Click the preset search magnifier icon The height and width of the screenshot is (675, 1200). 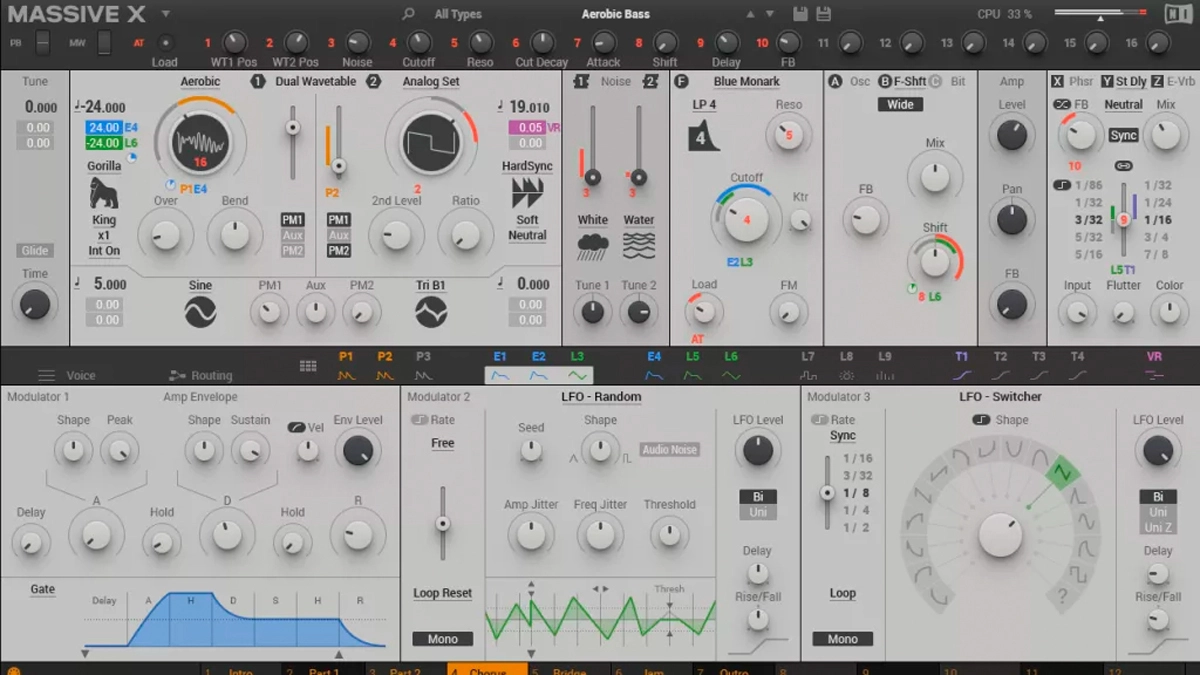(408, 14)
